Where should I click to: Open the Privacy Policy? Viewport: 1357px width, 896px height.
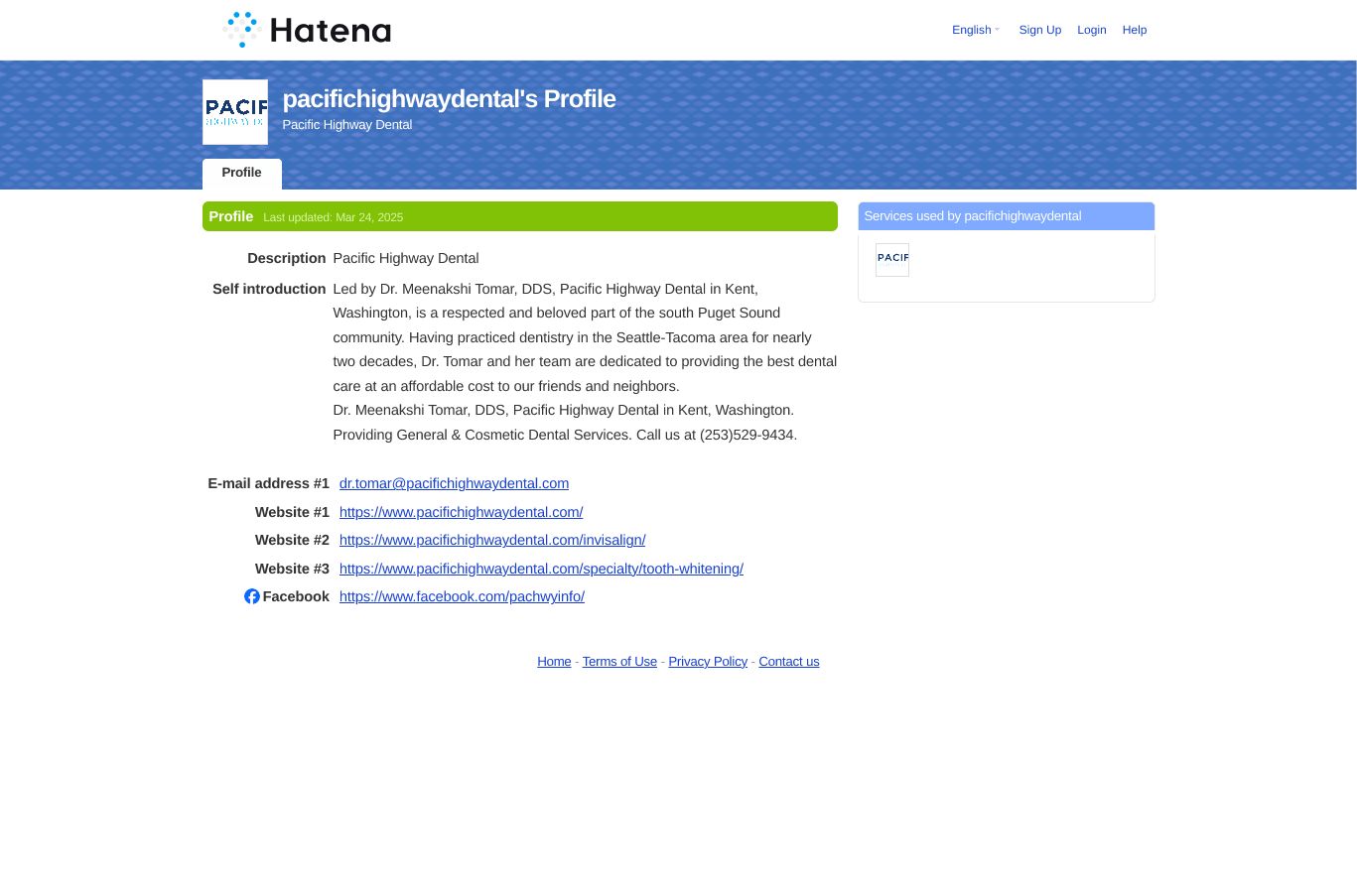708,662
